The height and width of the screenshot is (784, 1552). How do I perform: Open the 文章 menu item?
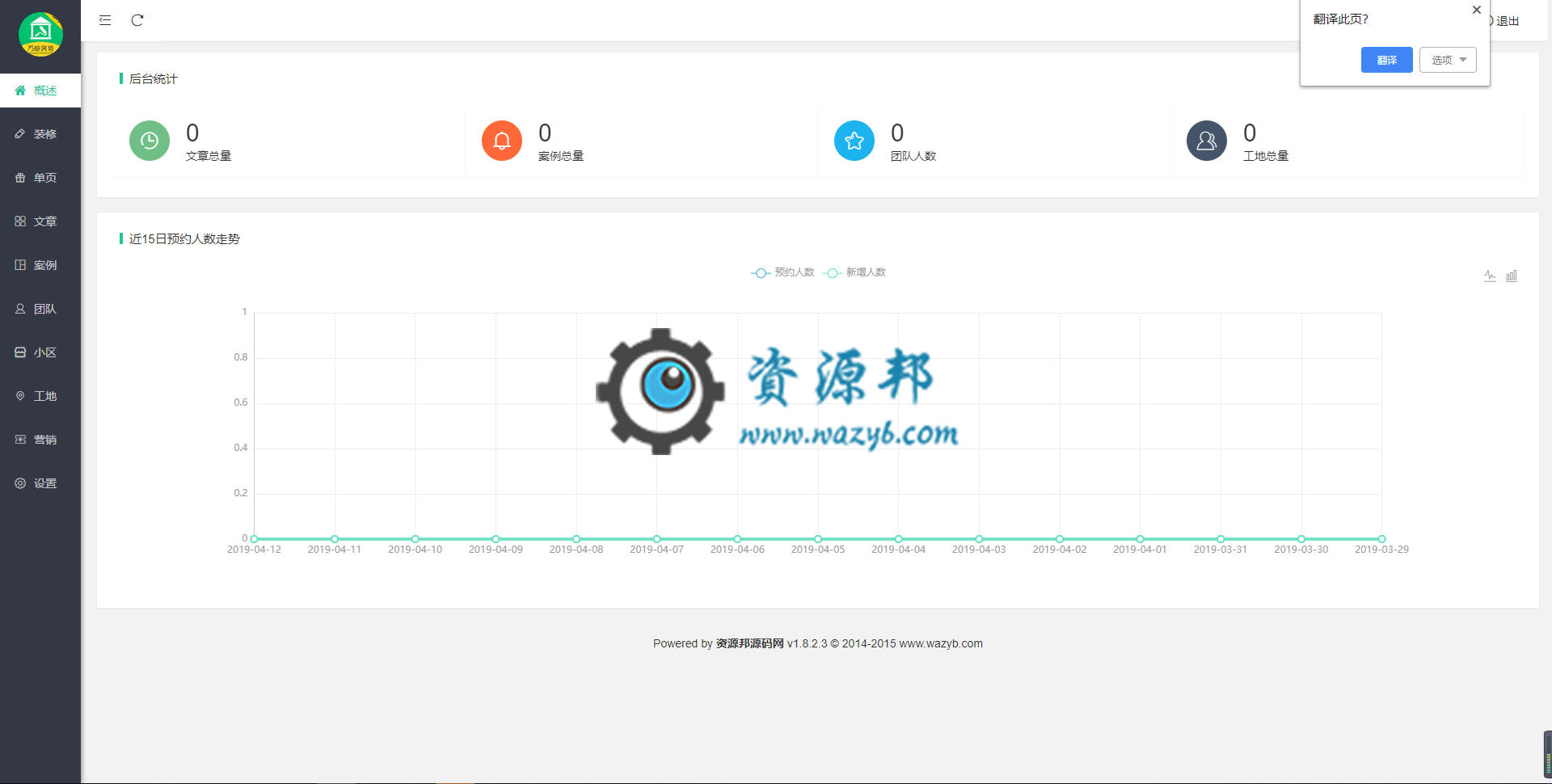pos(40,221)
